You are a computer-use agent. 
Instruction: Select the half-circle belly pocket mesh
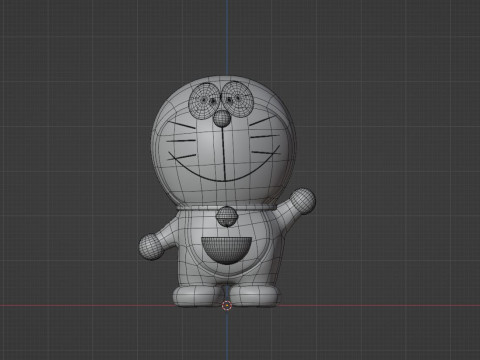pos(226,251)
